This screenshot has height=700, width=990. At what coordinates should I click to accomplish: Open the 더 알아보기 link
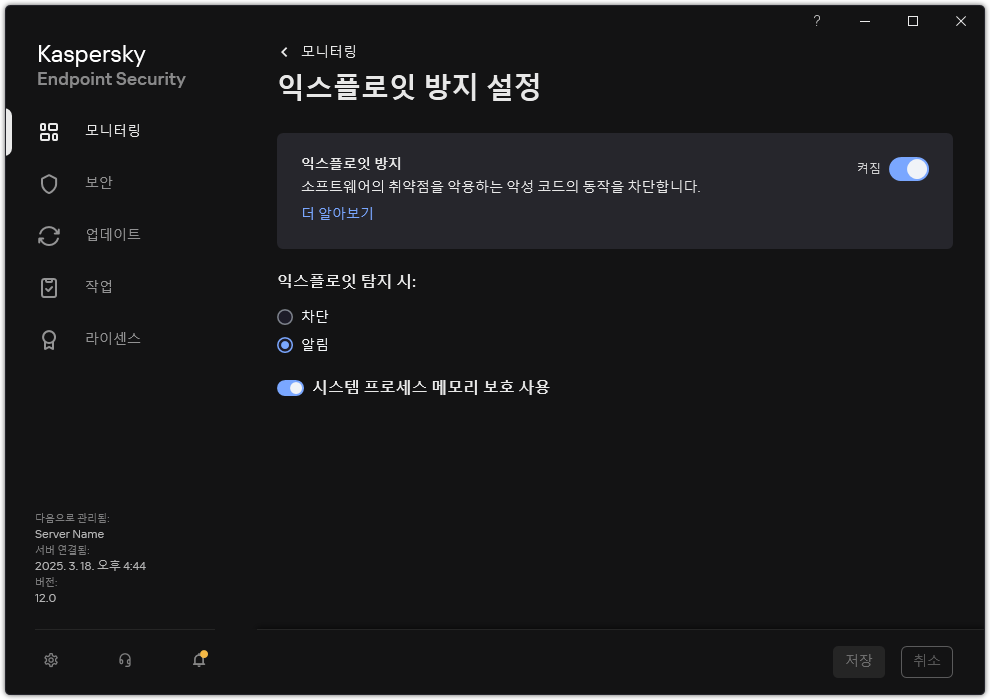337,213
